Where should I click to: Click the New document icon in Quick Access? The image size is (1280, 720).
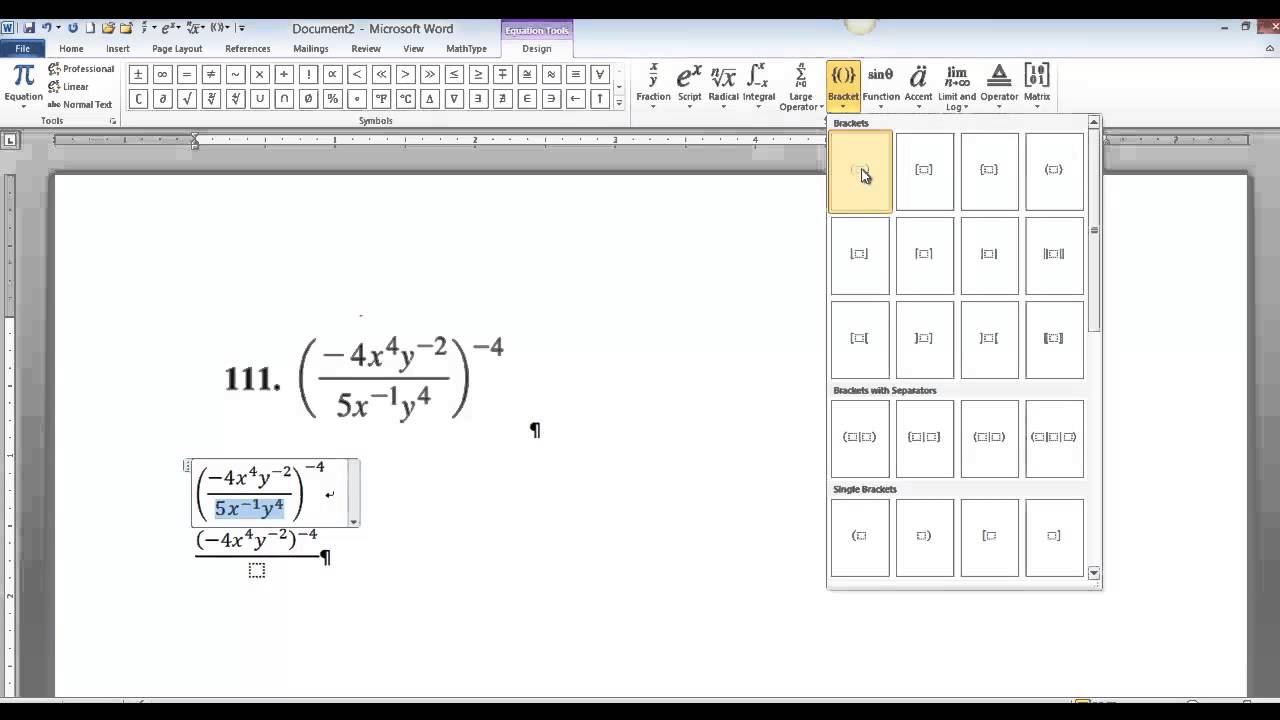(90, 28)
